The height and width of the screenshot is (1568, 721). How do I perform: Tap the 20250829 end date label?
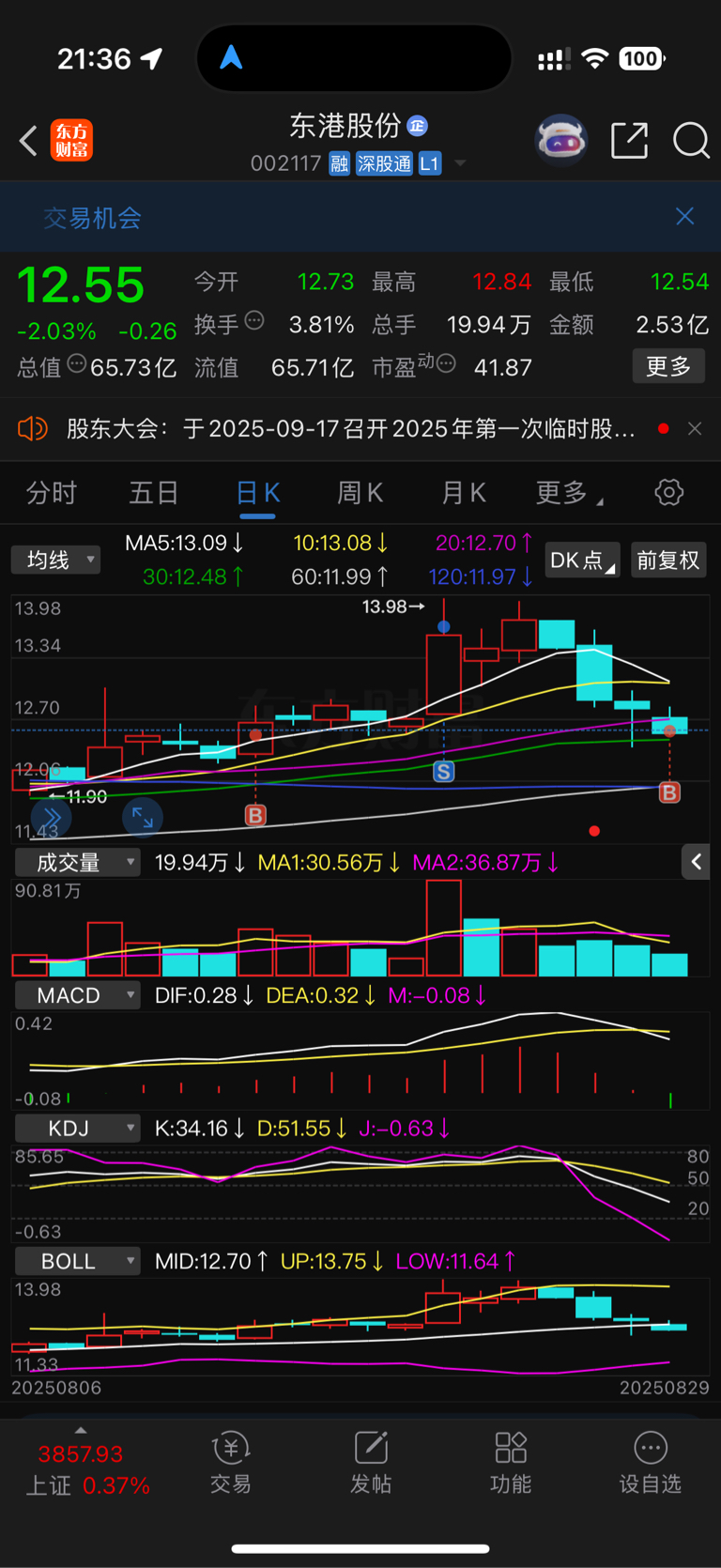pos(665,1388)
